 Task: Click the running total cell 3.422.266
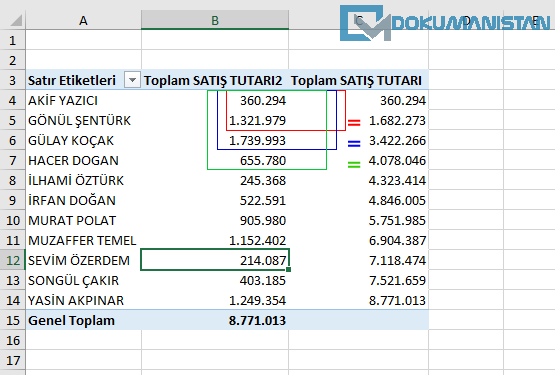[x=358, y=140]
